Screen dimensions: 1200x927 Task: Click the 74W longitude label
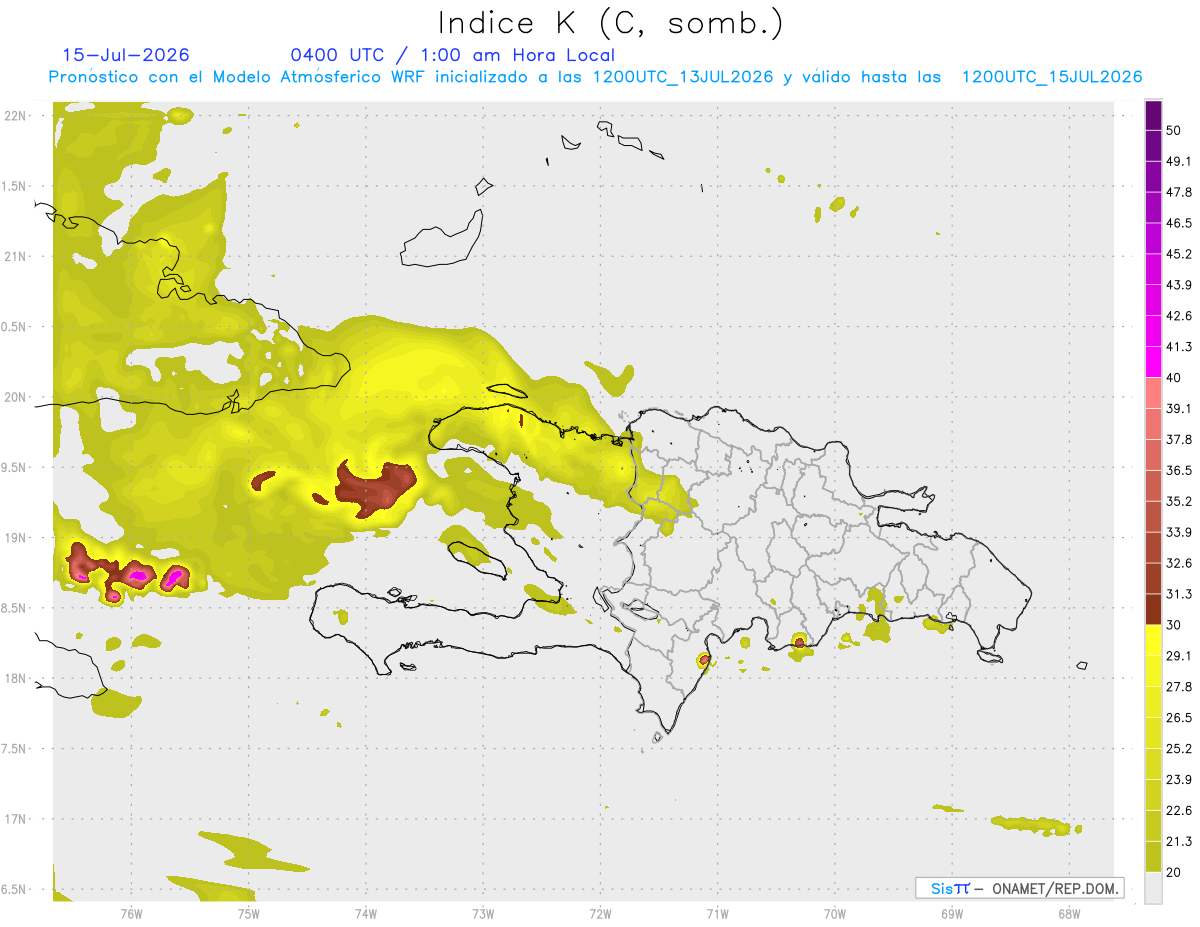tap(365, 913)
